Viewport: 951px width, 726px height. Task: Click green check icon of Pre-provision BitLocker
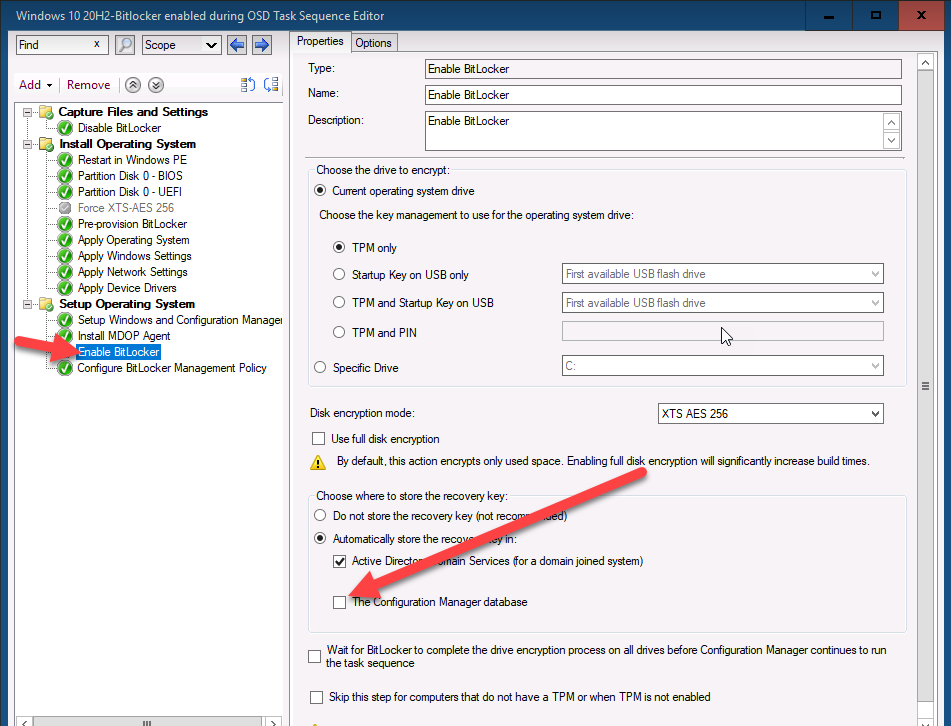(65, 224)
